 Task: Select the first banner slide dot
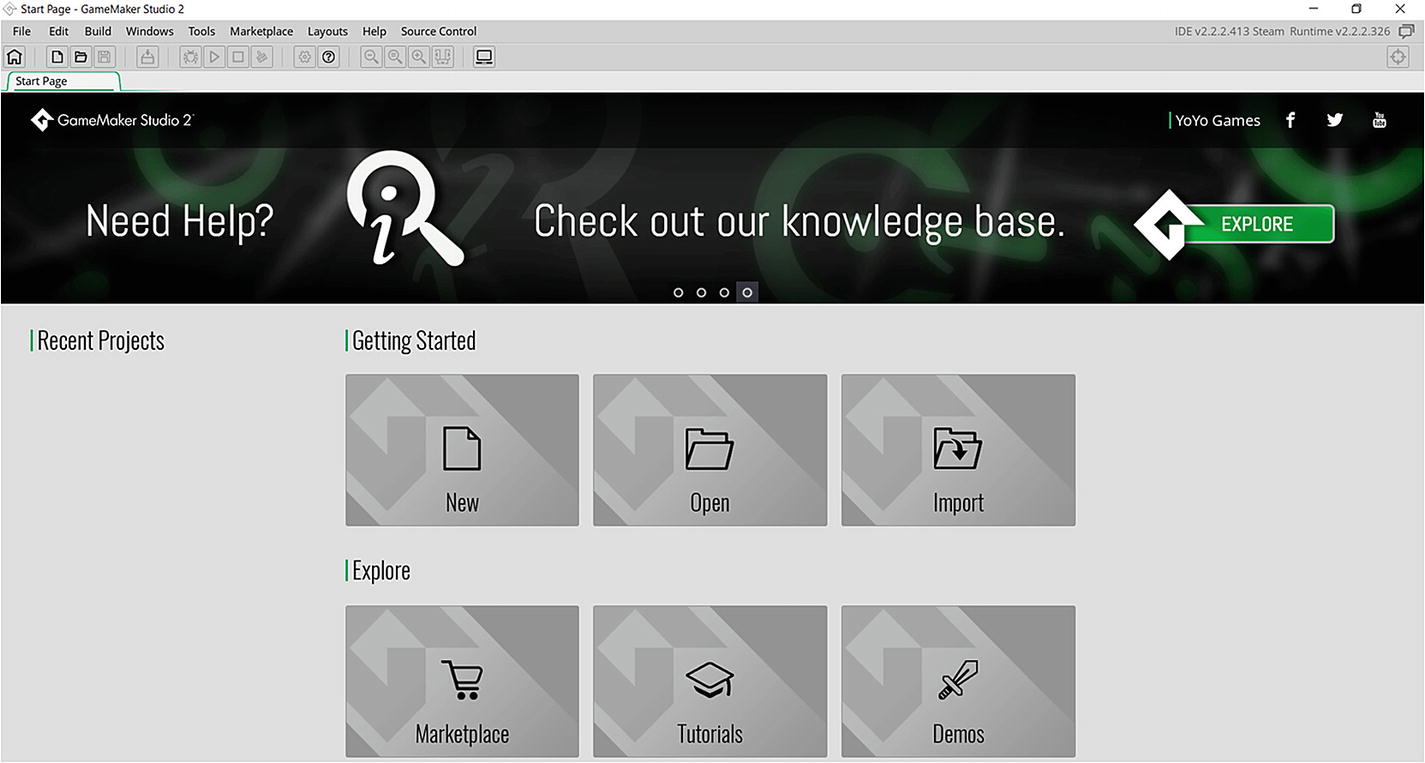678,292
